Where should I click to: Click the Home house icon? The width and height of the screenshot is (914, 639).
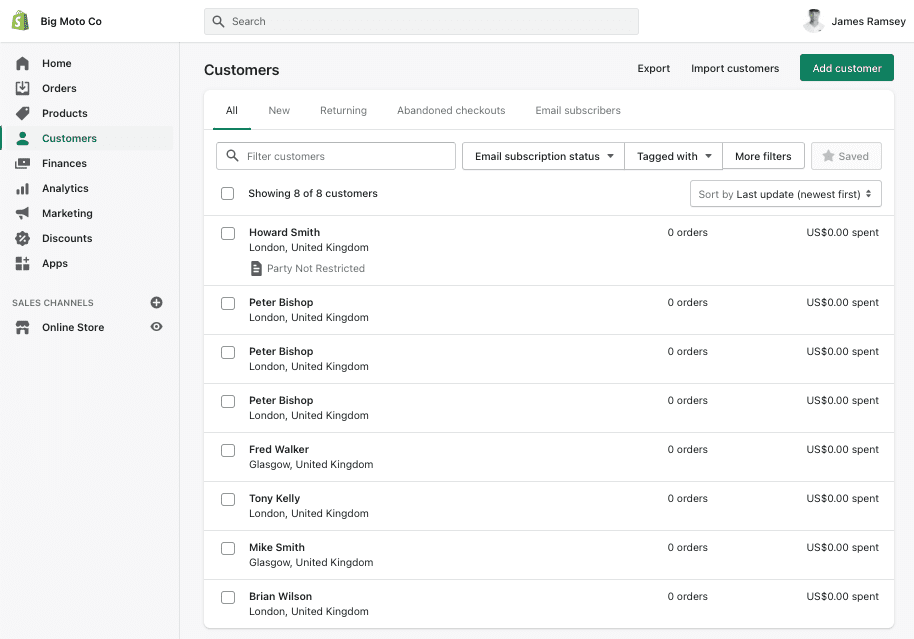tap(22, 63)
